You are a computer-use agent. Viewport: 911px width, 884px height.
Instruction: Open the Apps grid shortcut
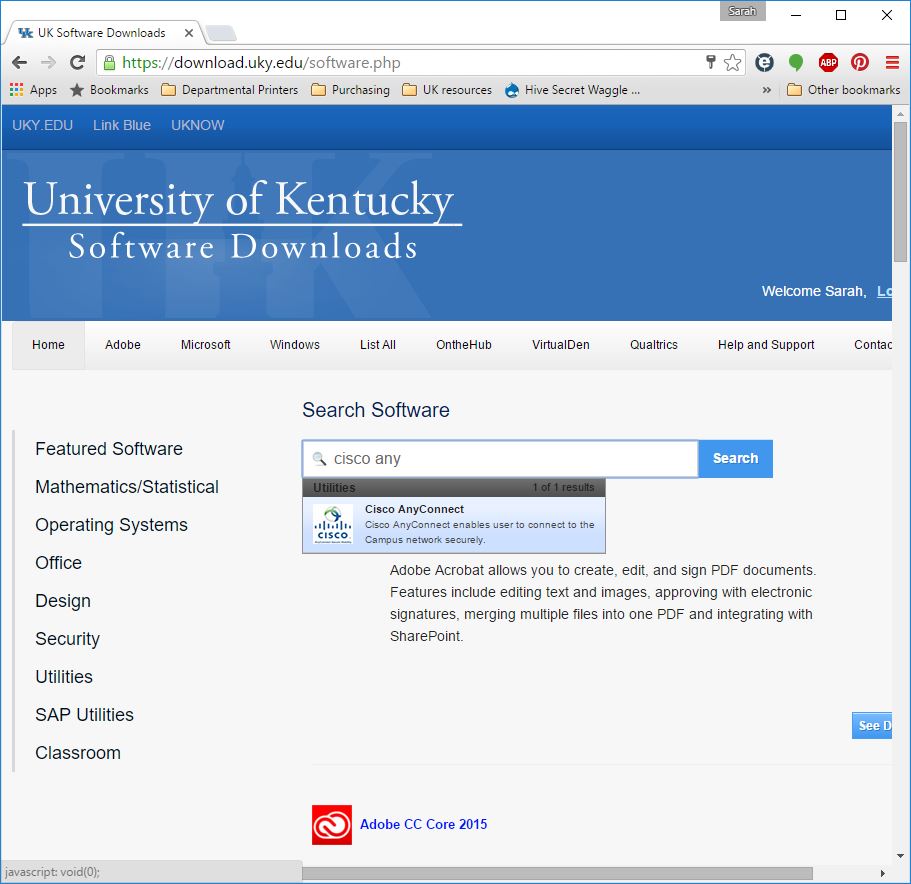(33, 90)
